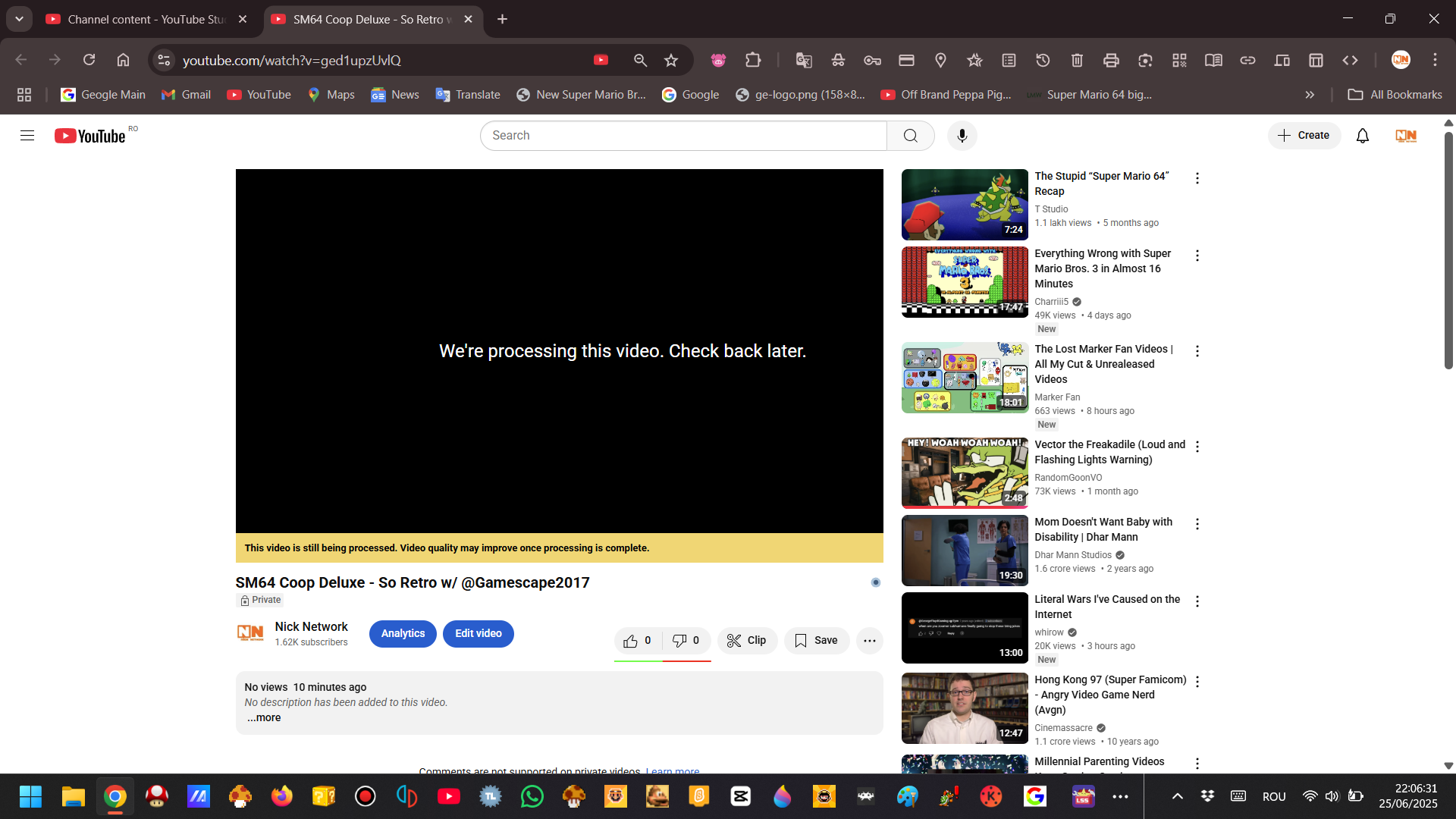Open options for Vector the Freakadile video
This screenshot has width=1456, height=819.
[1197, 447]
